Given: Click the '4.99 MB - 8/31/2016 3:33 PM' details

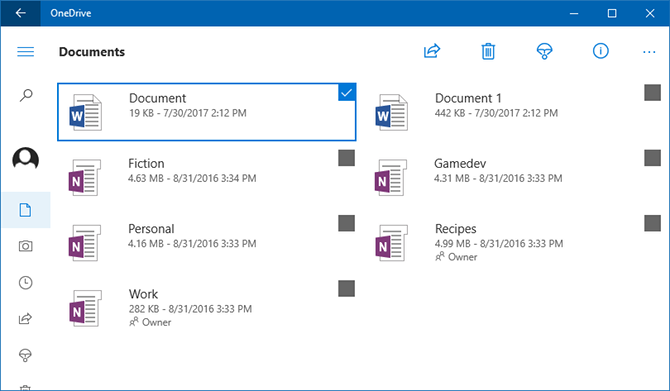Looking at the screenshot, I should [x=499, y=244].
